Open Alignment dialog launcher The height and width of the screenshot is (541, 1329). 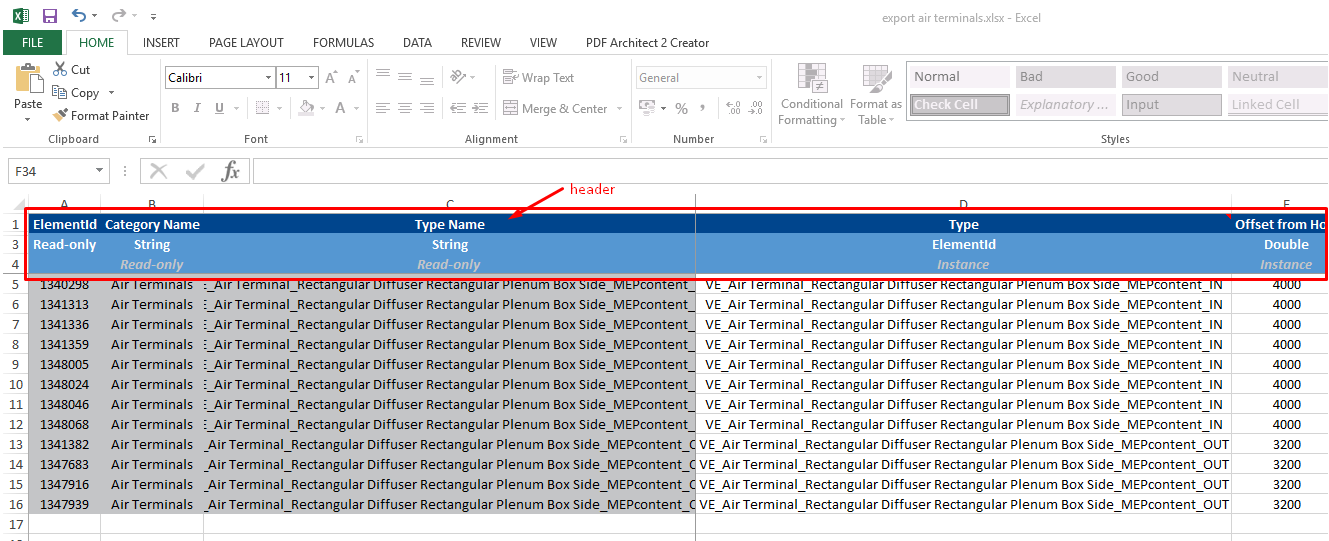coord(622,139)
